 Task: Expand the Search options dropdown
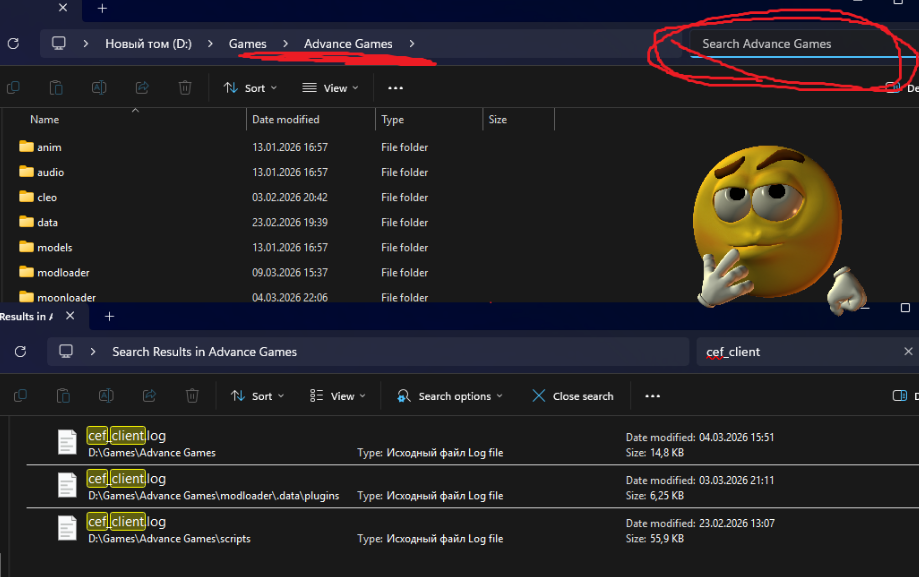pyautogui.click(x=450, y=396)
